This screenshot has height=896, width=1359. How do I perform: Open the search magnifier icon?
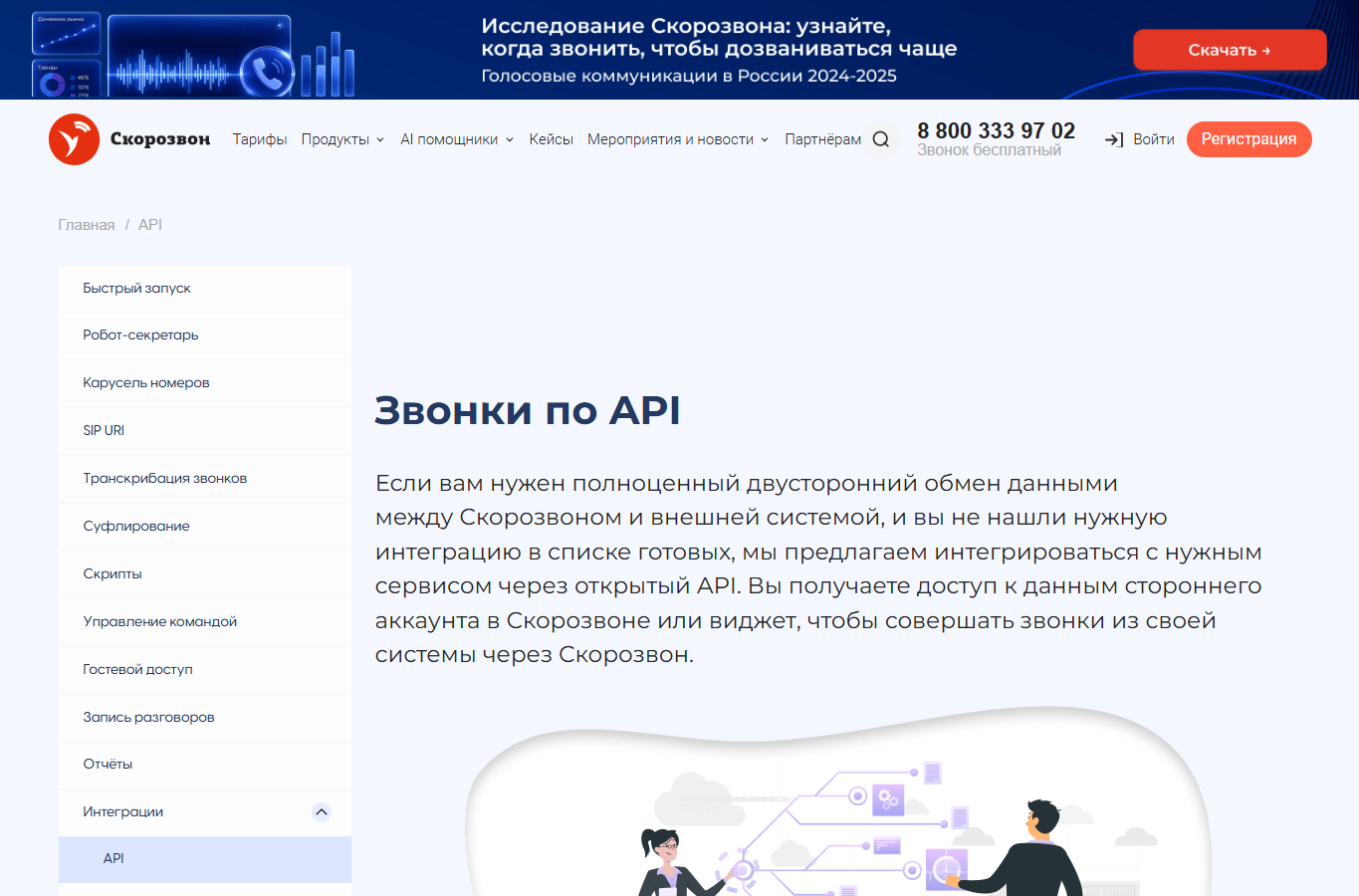(x=881, y=139)
